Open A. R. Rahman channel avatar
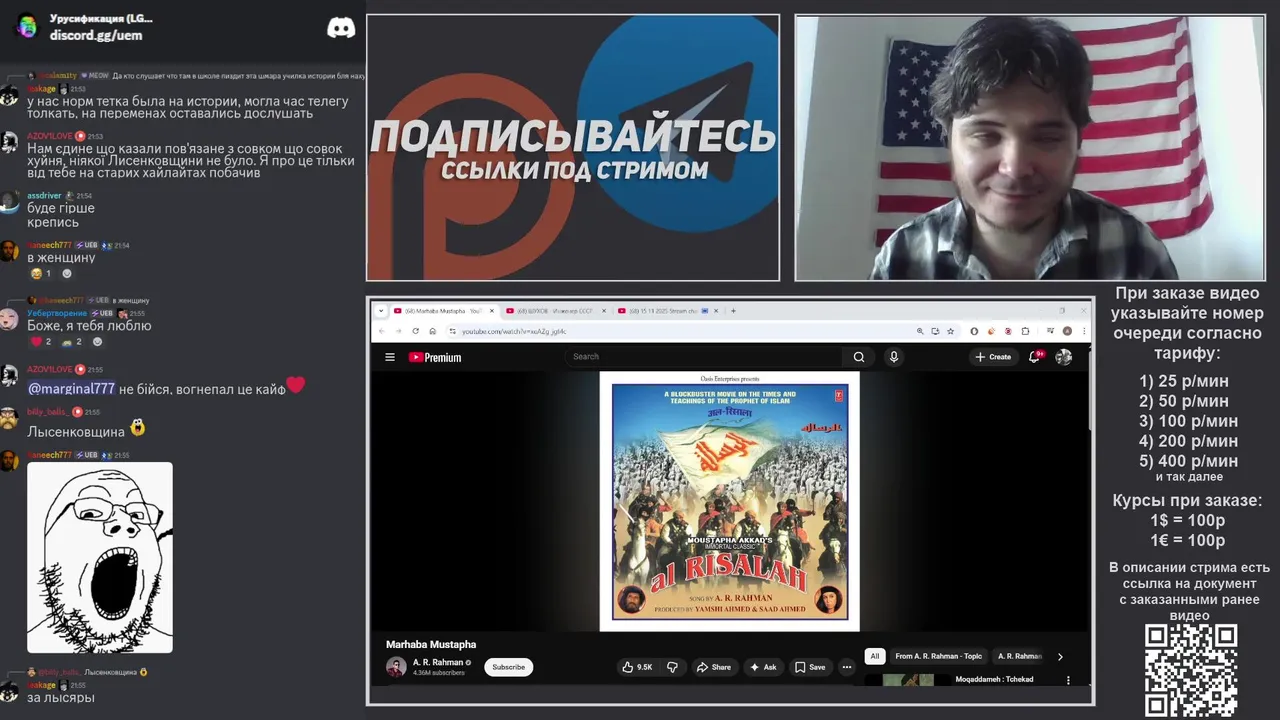1280x720 pixels. [x=396, y=667]
